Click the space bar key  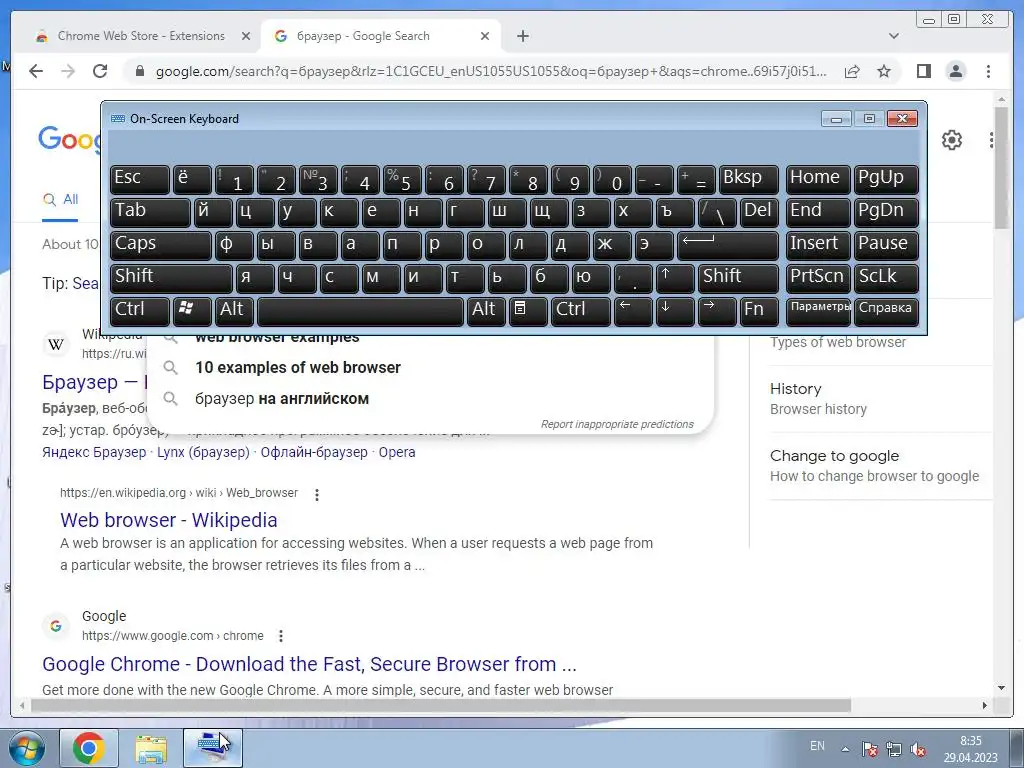360,310
